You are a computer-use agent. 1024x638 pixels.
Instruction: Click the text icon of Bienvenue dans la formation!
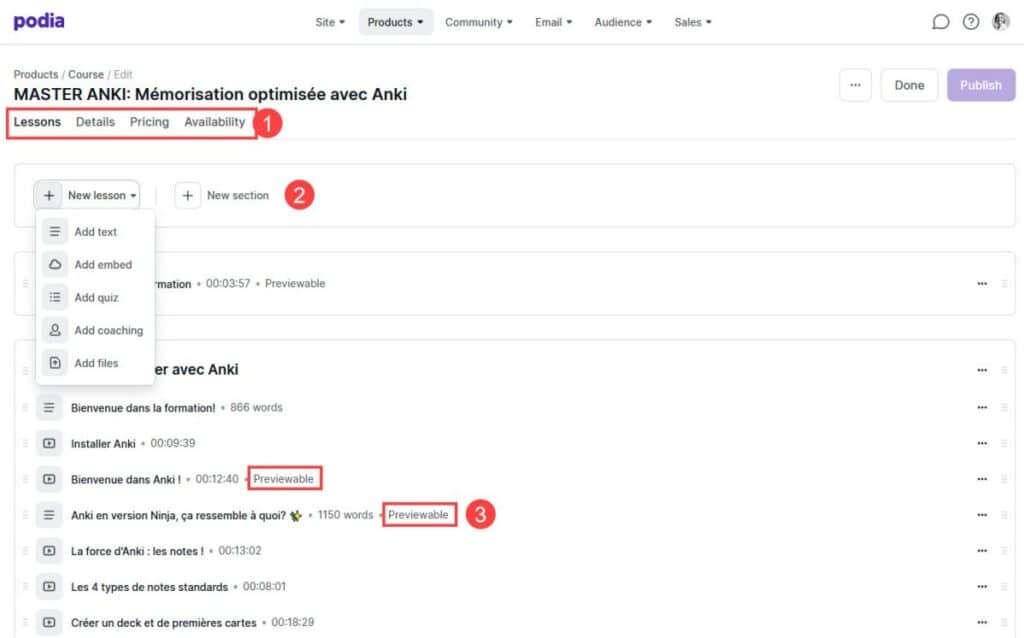click(49, 407)
